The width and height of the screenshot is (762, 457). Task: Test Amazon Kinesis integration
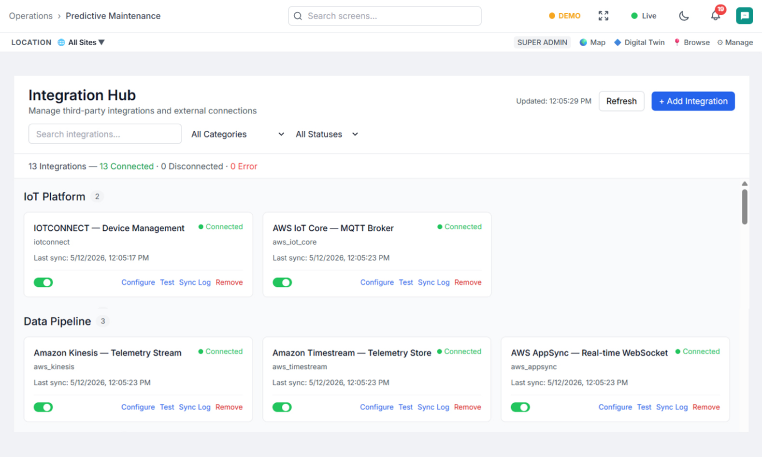pyautogui.click(x=167, y=407)
